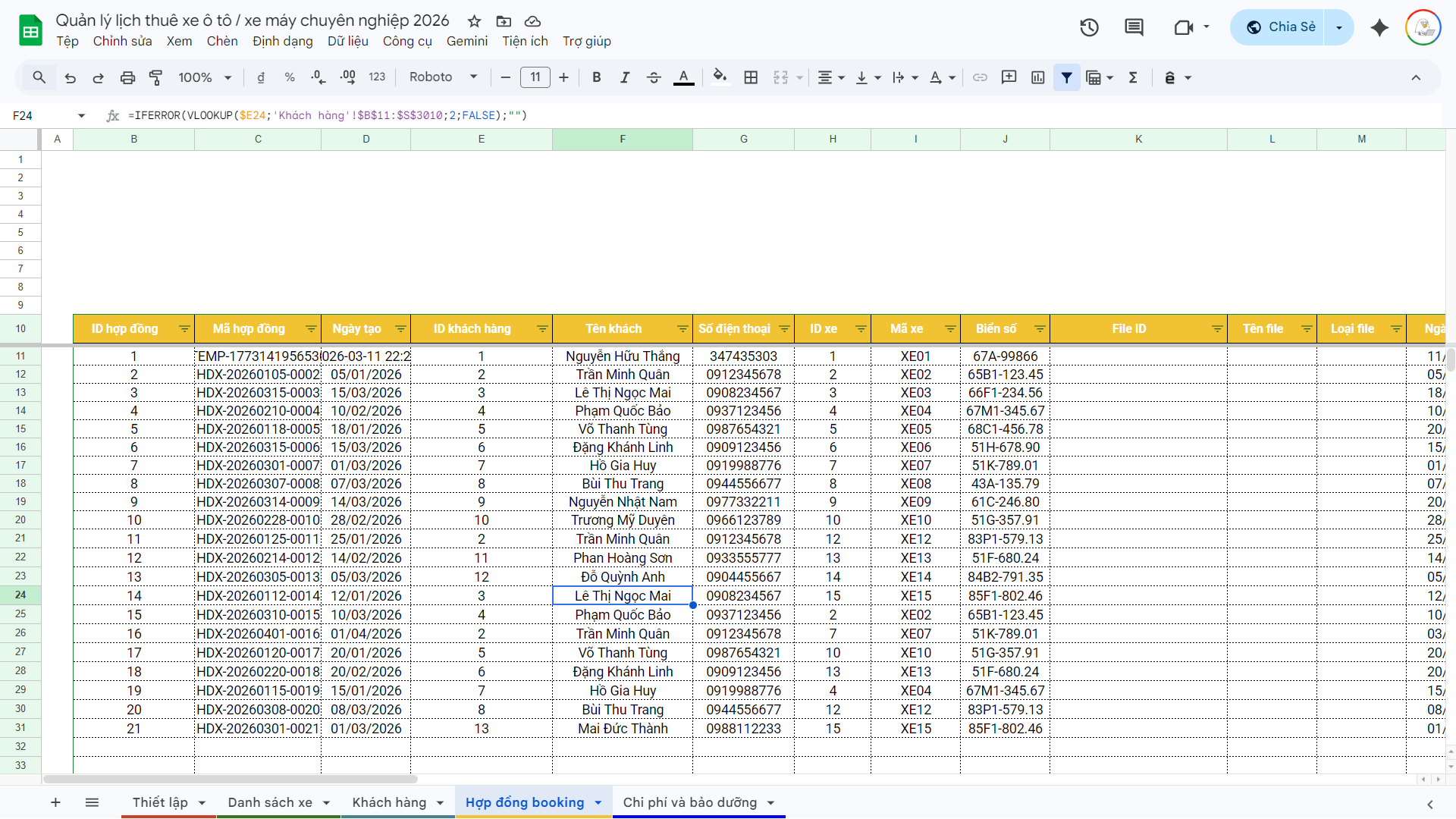The width and height of the screenshot is (1456, 819).
Task: Open the fill color paint bucket
Action: click(720, 77)
